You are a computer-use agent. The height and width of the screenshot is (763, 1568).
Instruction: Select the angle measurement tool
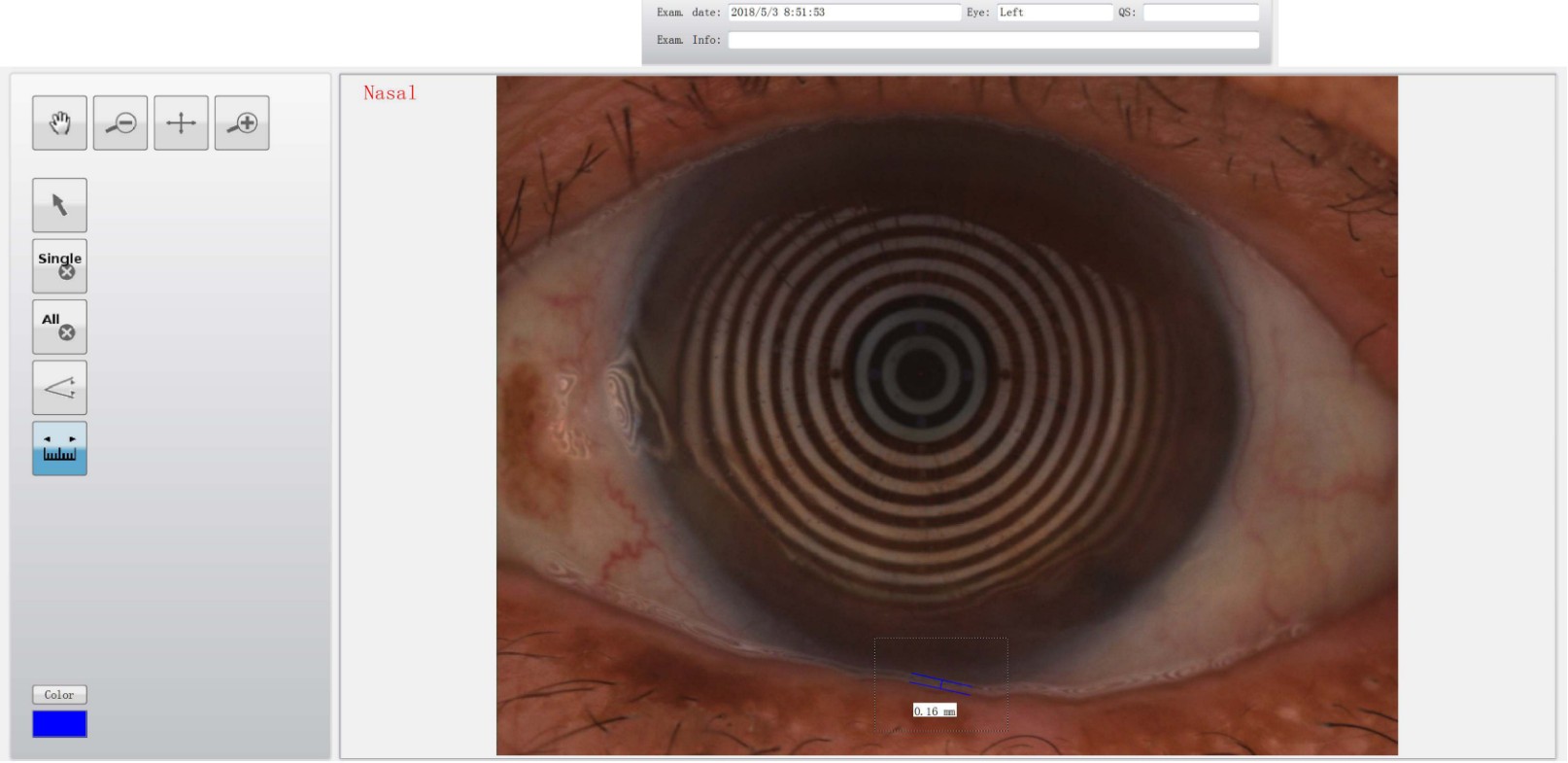pos(59,388)
